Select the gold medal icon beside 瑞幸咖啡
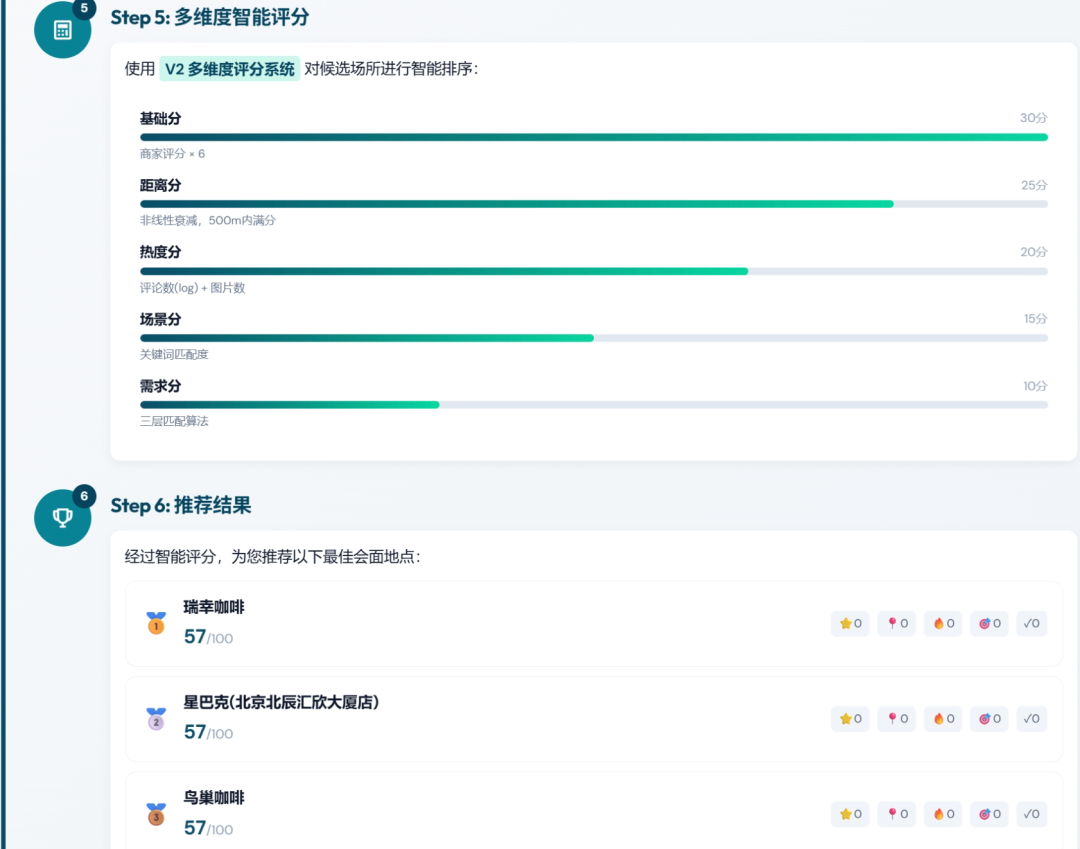The image size is (1080, 849). coord(155,622)
